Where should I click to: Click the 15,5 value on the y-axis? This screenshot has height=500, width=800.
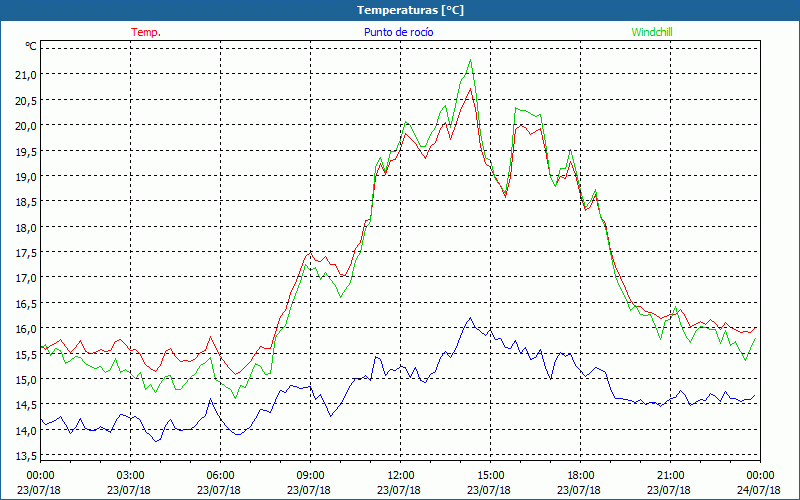click(26, 355)
